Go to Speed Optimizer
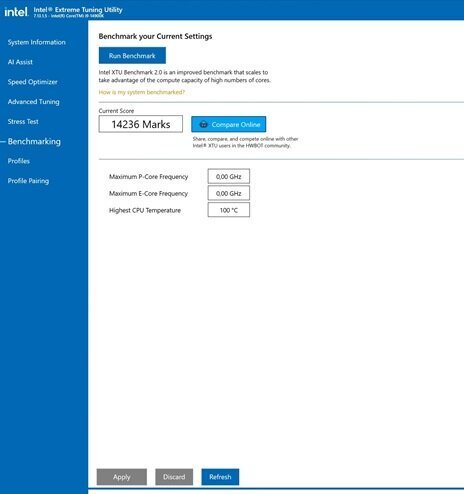464x494 pixels. pos(33,82)
